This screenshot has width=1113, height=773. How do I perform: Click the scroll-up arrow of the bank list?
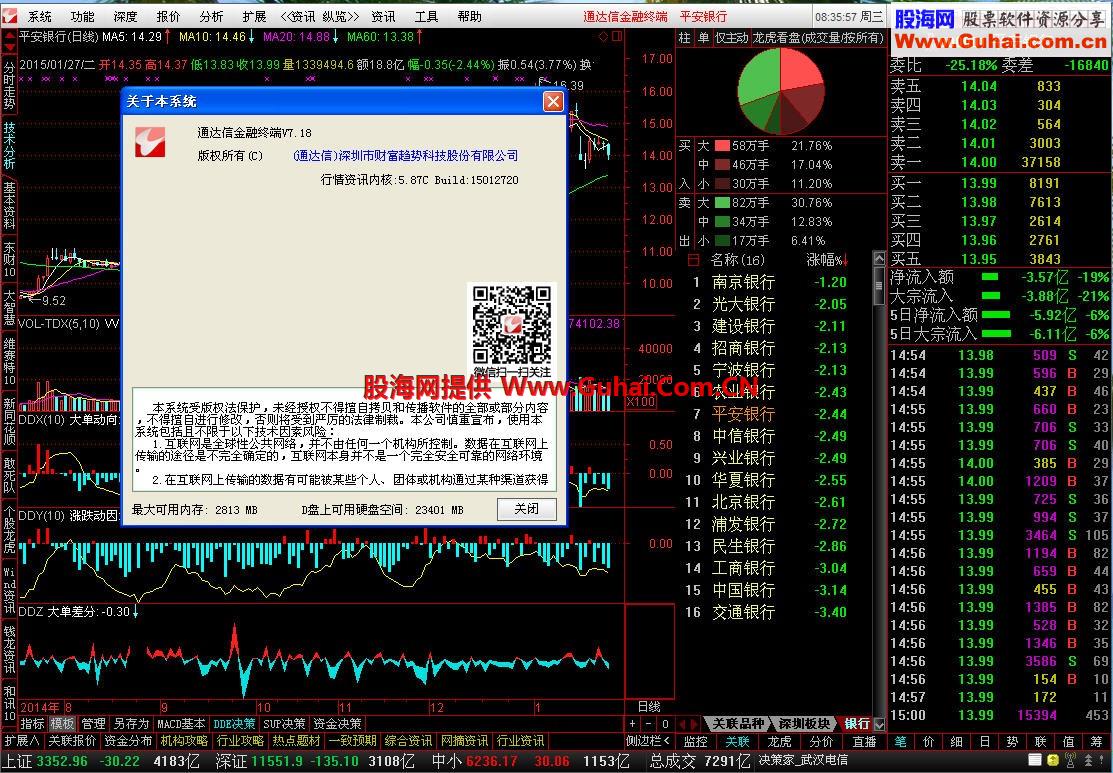pos(879,258)
